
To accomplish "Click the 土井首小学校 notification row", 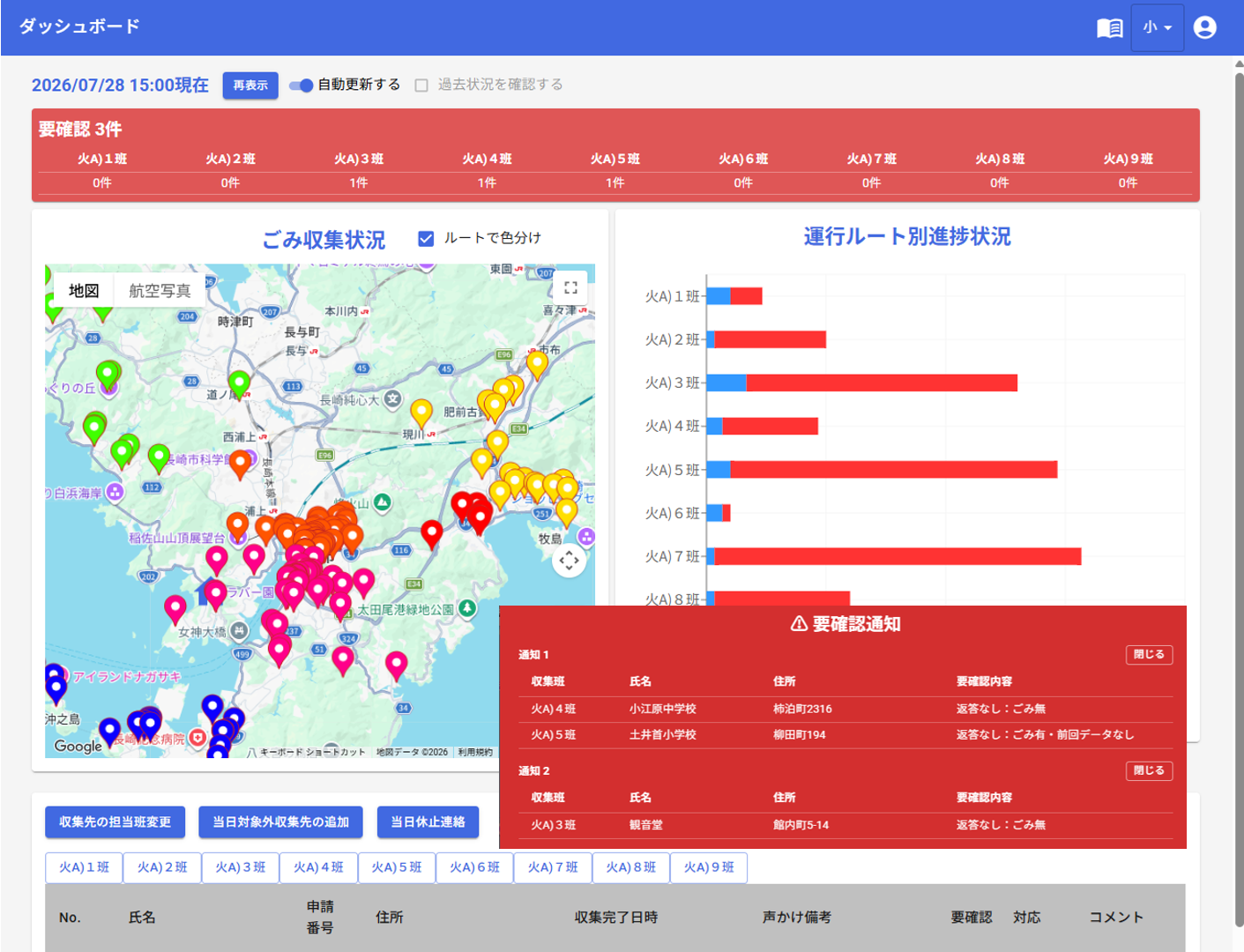I will click(x=846, y=734).
